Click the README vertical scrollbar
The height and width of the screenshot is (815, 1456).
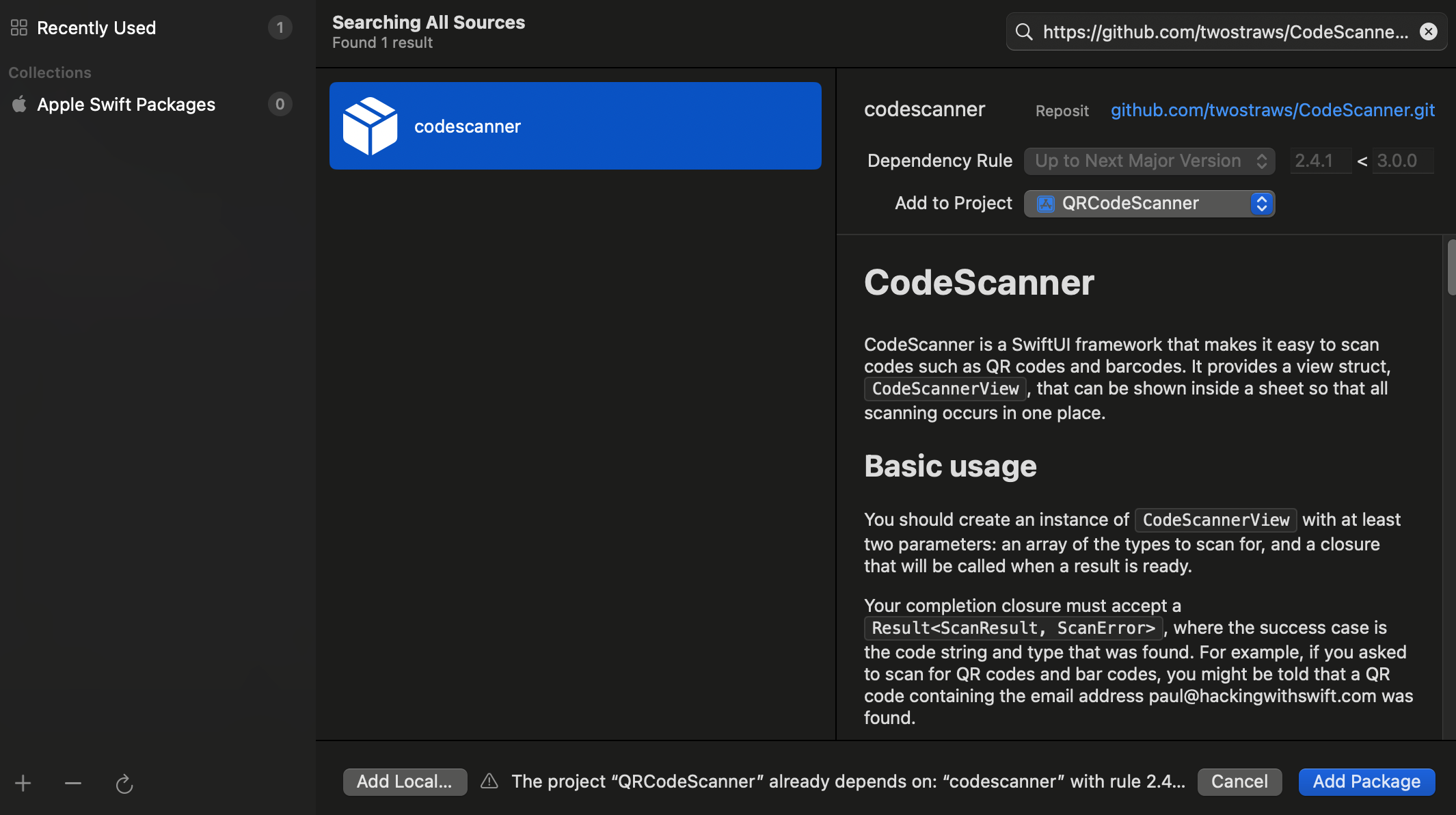(x=1451, y=268)
